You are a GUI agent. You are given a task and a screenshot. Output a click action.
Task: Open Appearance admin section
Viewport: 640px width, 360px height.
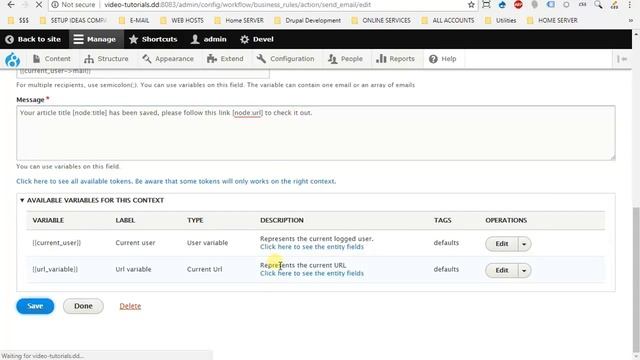point(168,59)
